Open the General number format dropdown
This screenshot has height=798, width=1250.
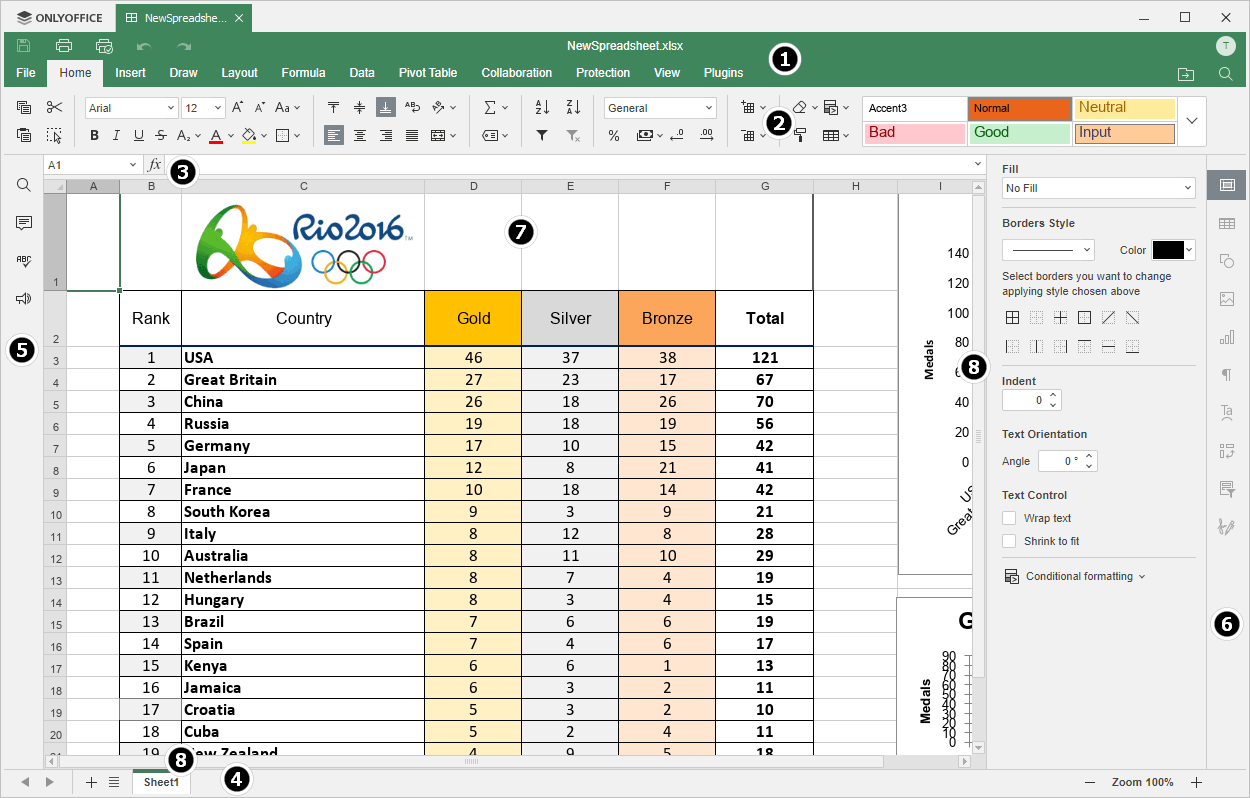click(x=660, y=108)
